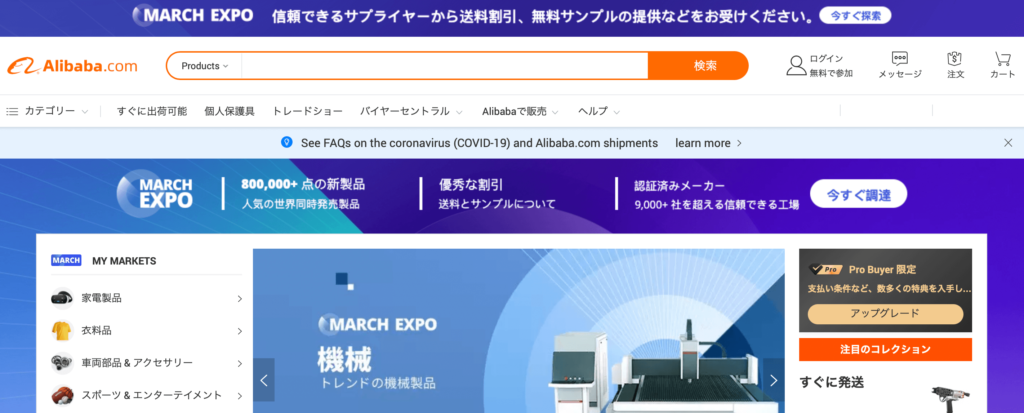Expand the 衣料品 category arrow
The image size is (1024, 413).
coord(239,331)
